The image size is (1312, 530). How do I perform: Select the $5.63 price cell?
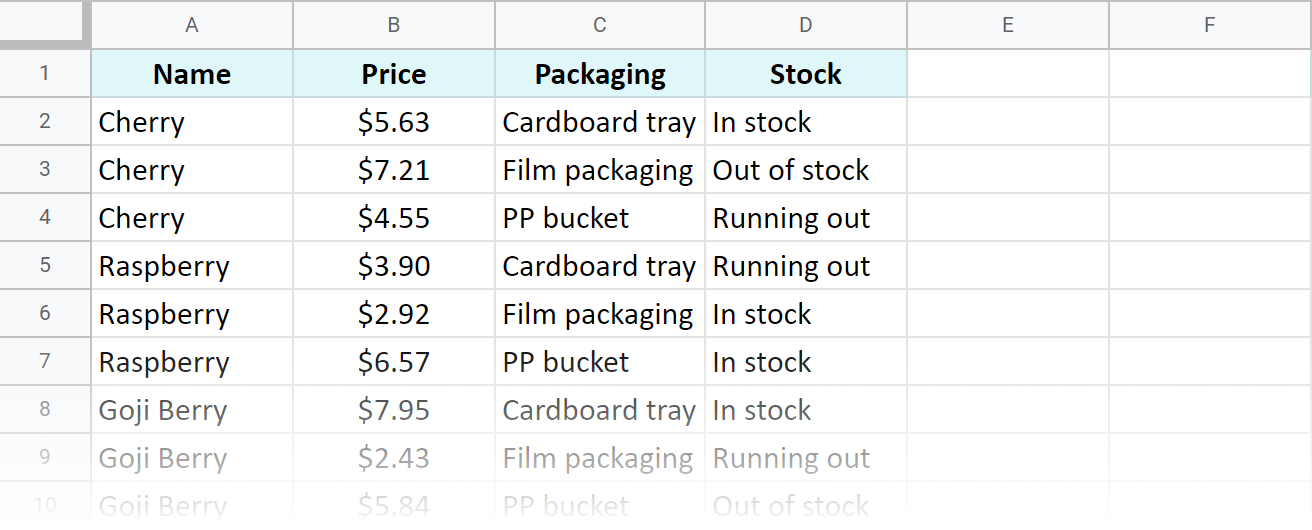click(x=394, y=122)
